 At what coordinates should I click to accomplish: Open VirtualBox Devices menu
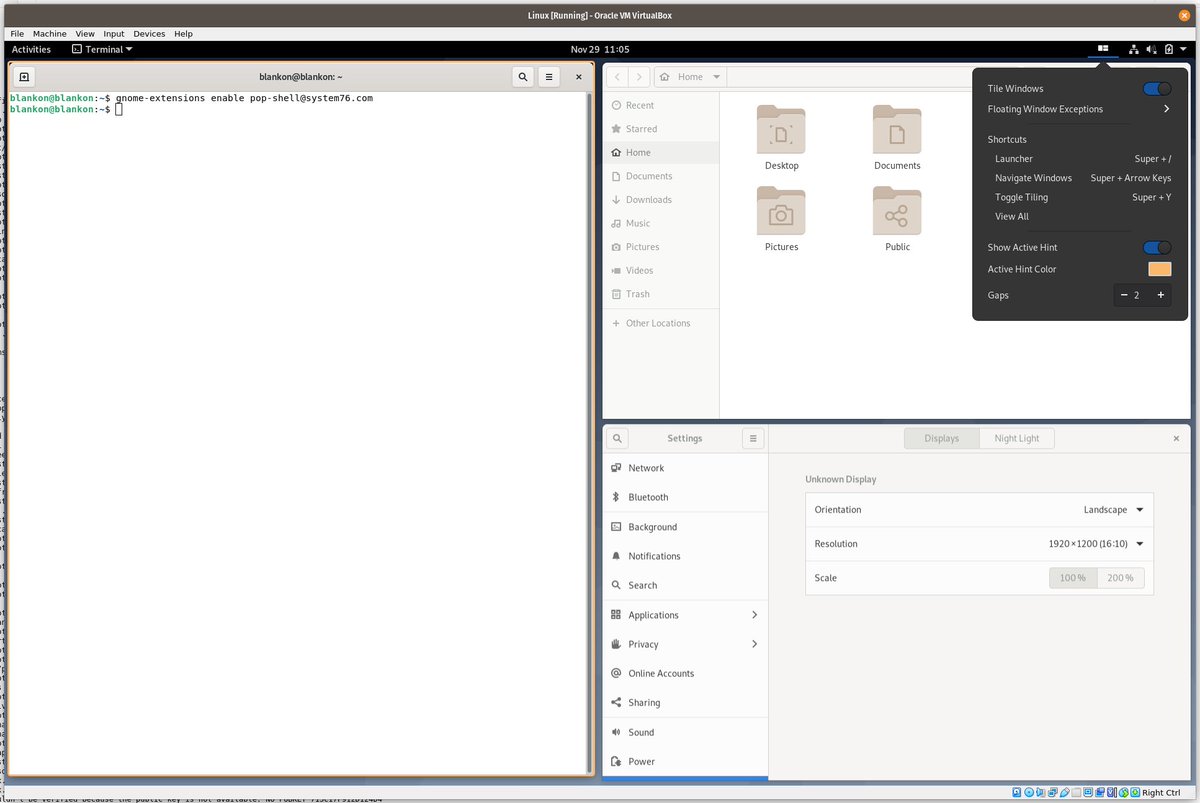(x=149, y=34)
